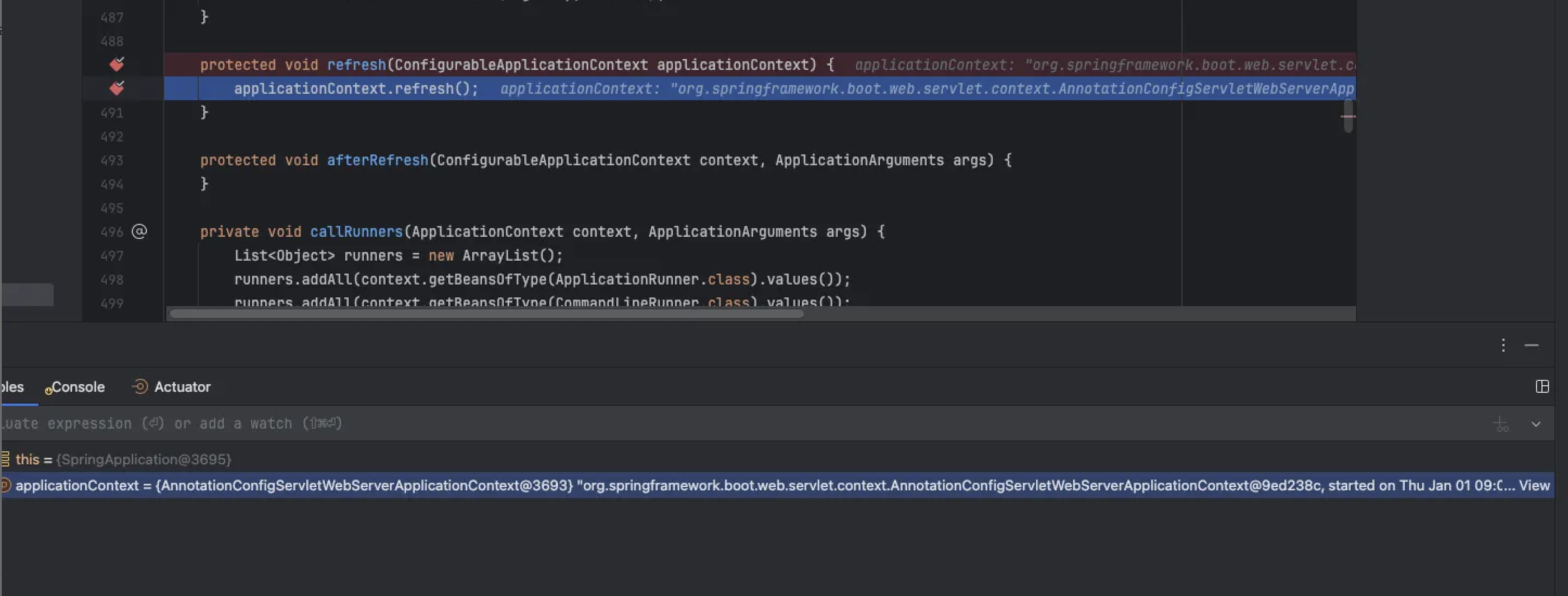1568x596 pixels.
Task: Click the afterRefresh method name
Action: click(x=377, y=160)
